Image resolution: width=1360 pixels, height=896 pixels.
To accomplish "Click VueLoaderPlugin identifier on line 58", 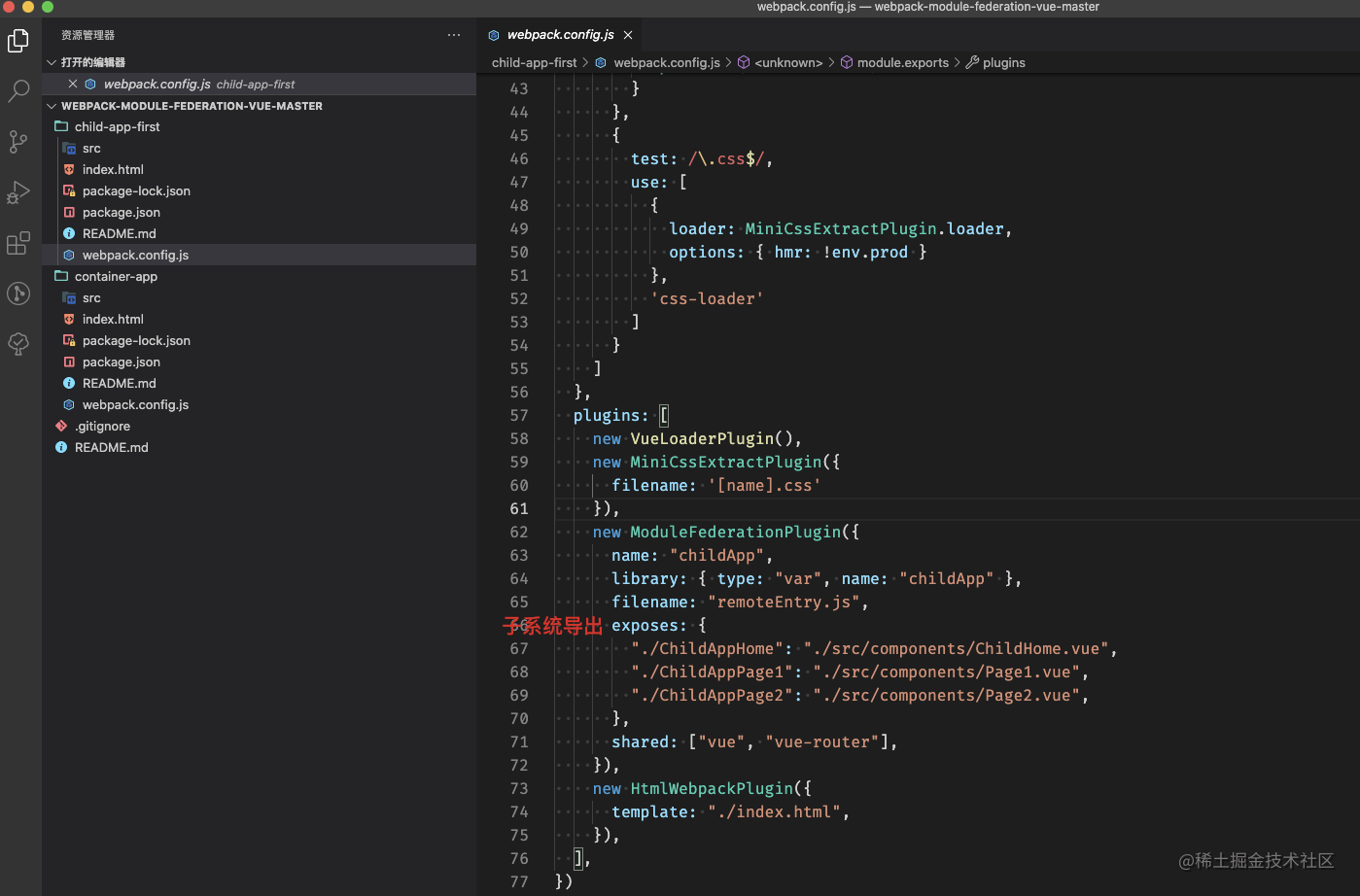I will click(703, 438).
